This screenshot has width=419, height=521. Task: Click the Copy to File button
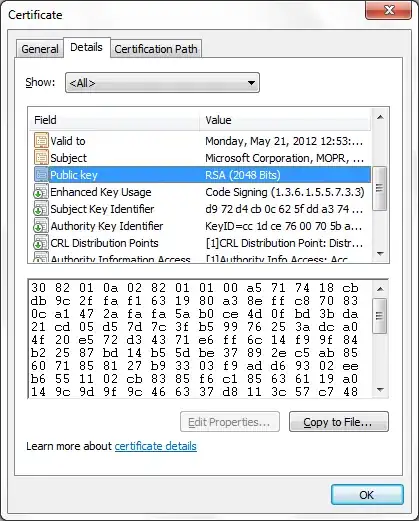point(339,422)
